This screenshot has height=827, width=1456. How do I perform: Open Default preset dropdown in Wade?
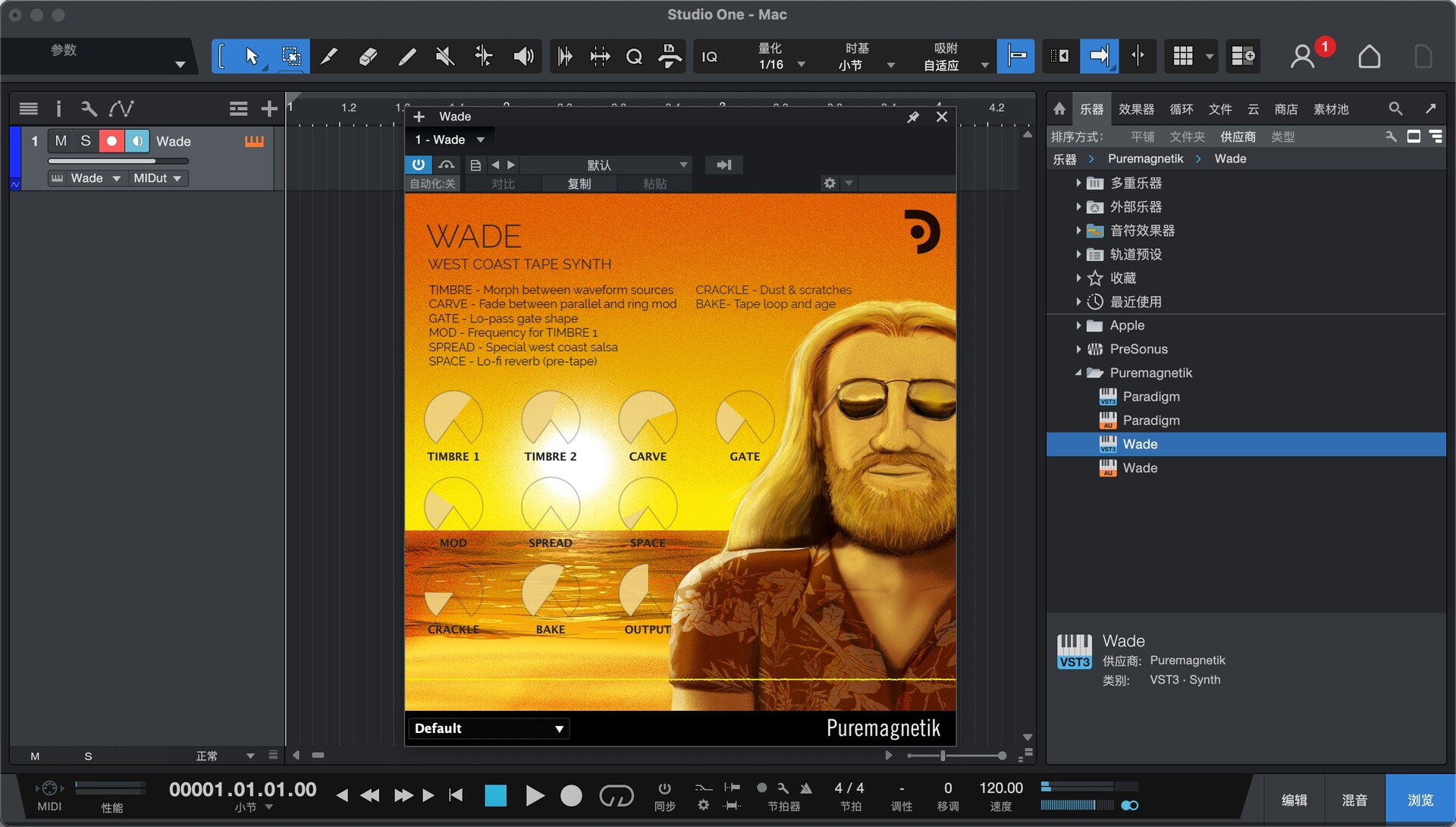tap(488, 728)
